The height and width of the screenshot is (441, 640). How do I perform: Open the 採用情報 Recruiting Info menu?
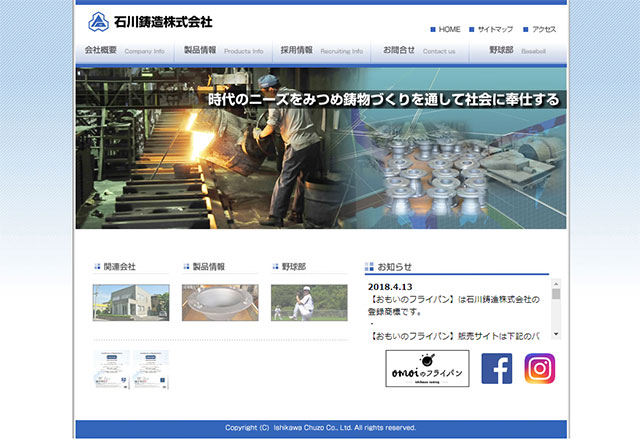pos(322,51)
